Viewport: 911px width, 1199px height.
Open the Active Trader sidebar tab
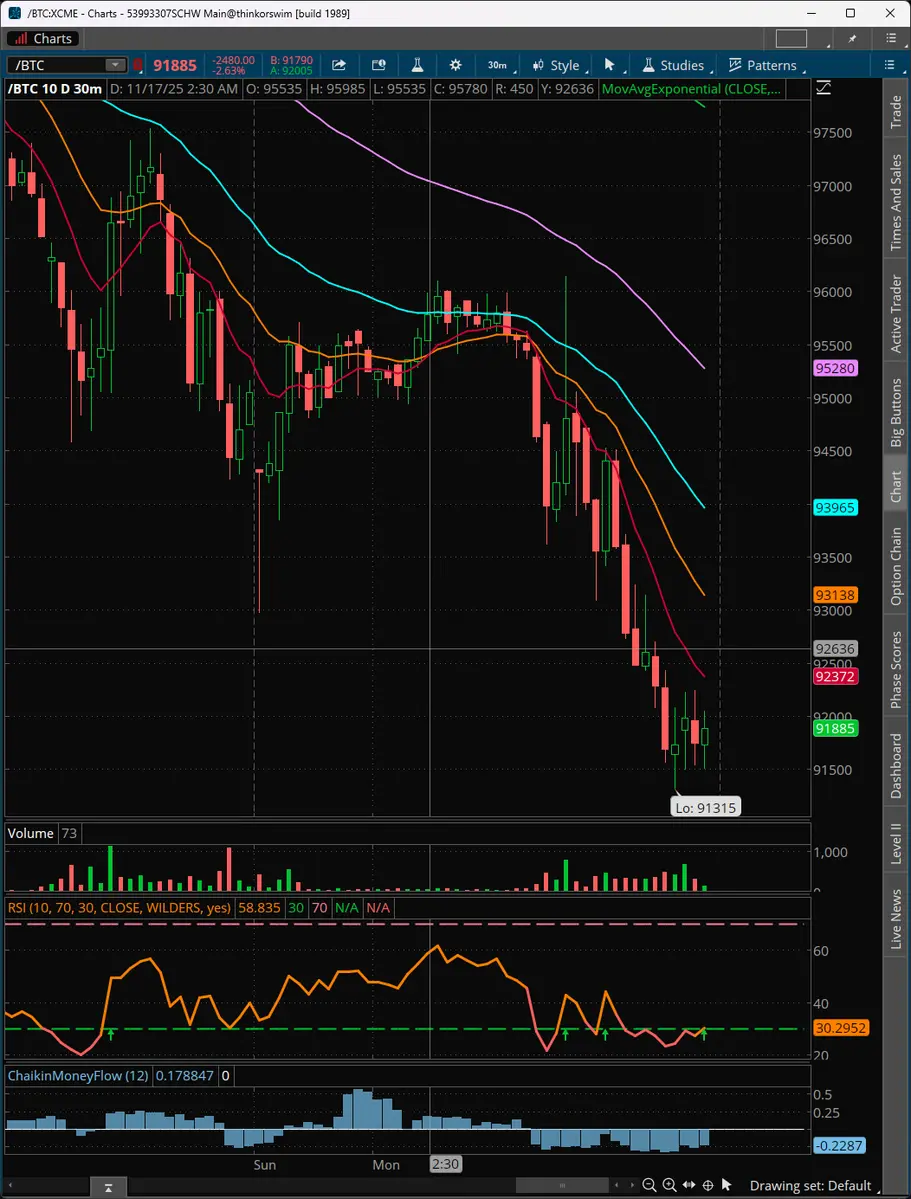pyautogui.click(x=896, y=314)
